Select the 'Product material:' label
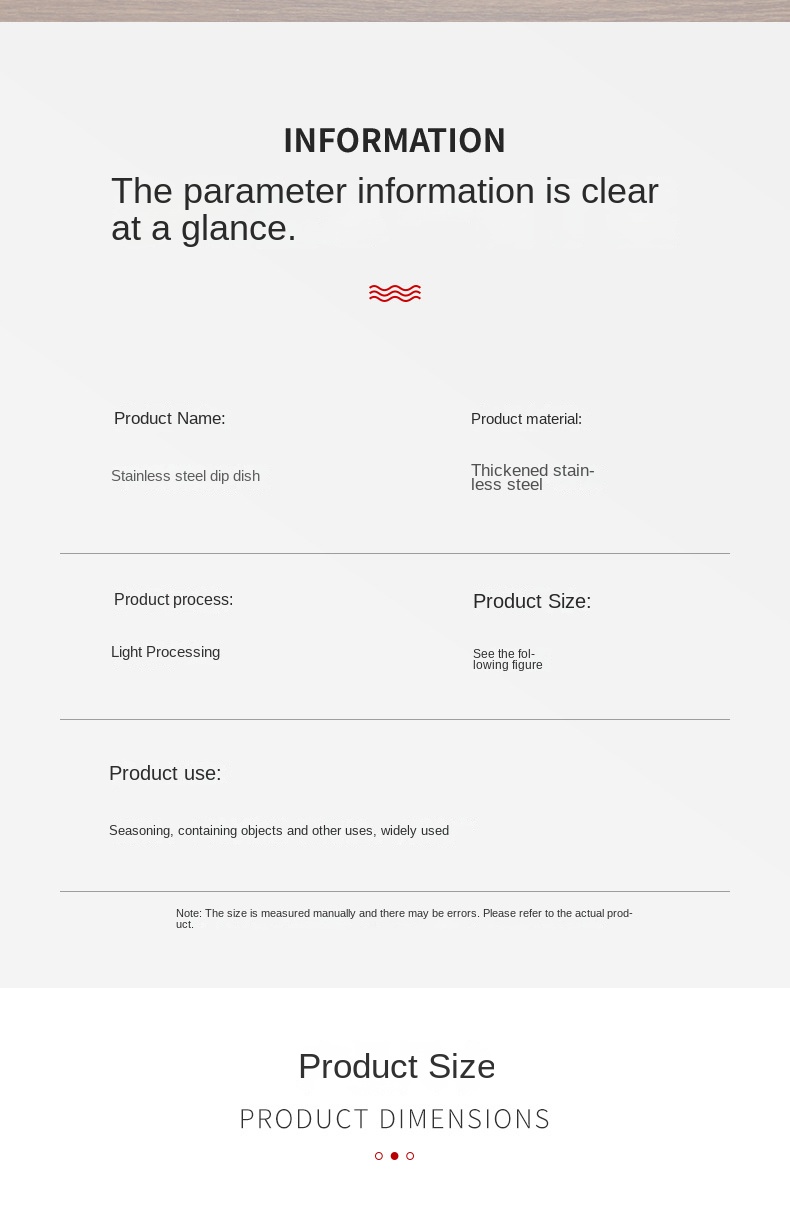Image resolution: width=790 pixels, height=1207 pixels. click(526, 419)
